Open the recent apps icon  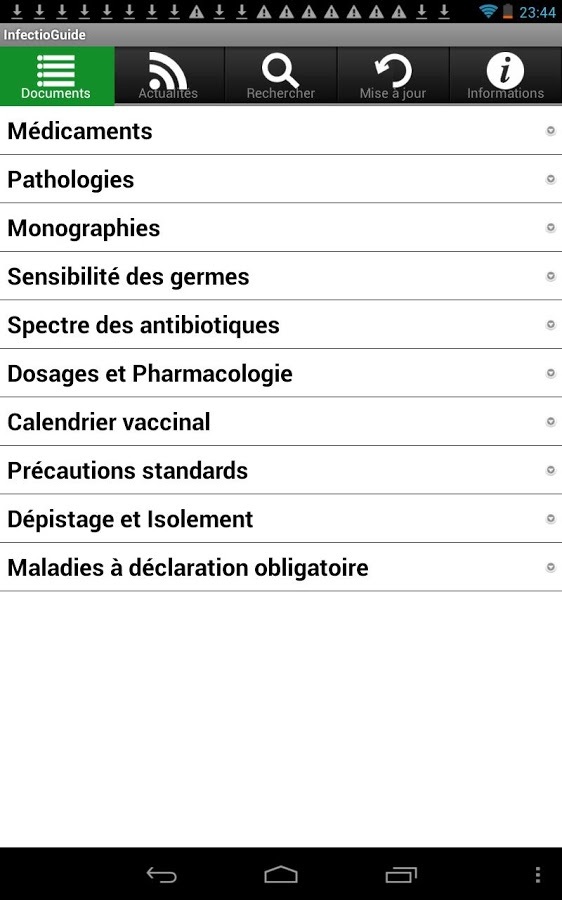[401, 875]
